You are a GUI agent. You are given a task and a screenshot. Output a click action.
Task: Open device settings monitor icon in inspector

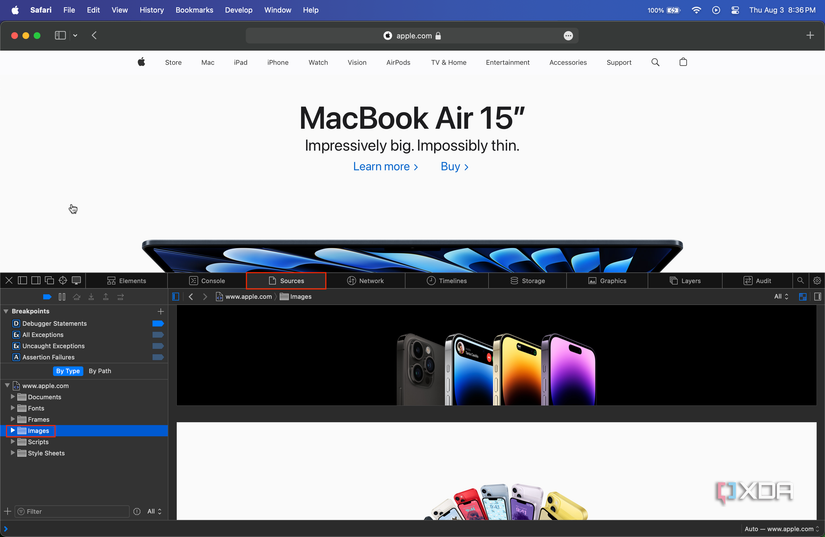pos(77,280)
